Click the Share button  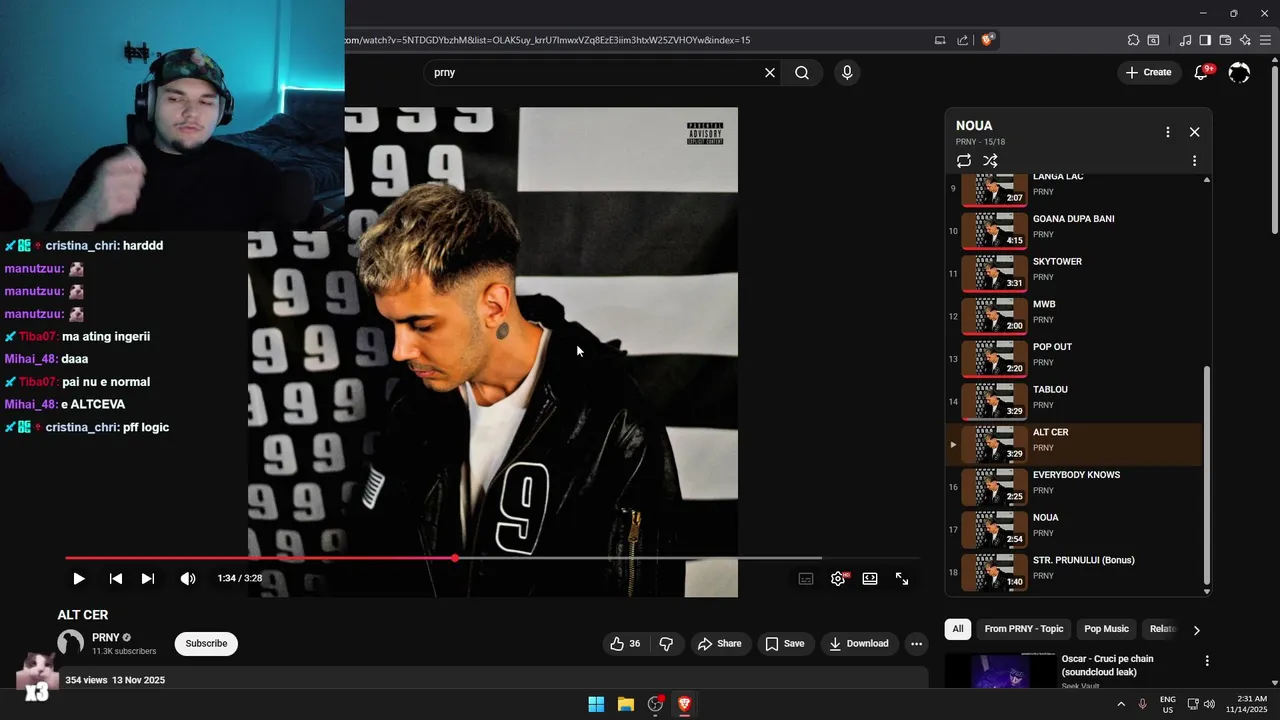719,644
